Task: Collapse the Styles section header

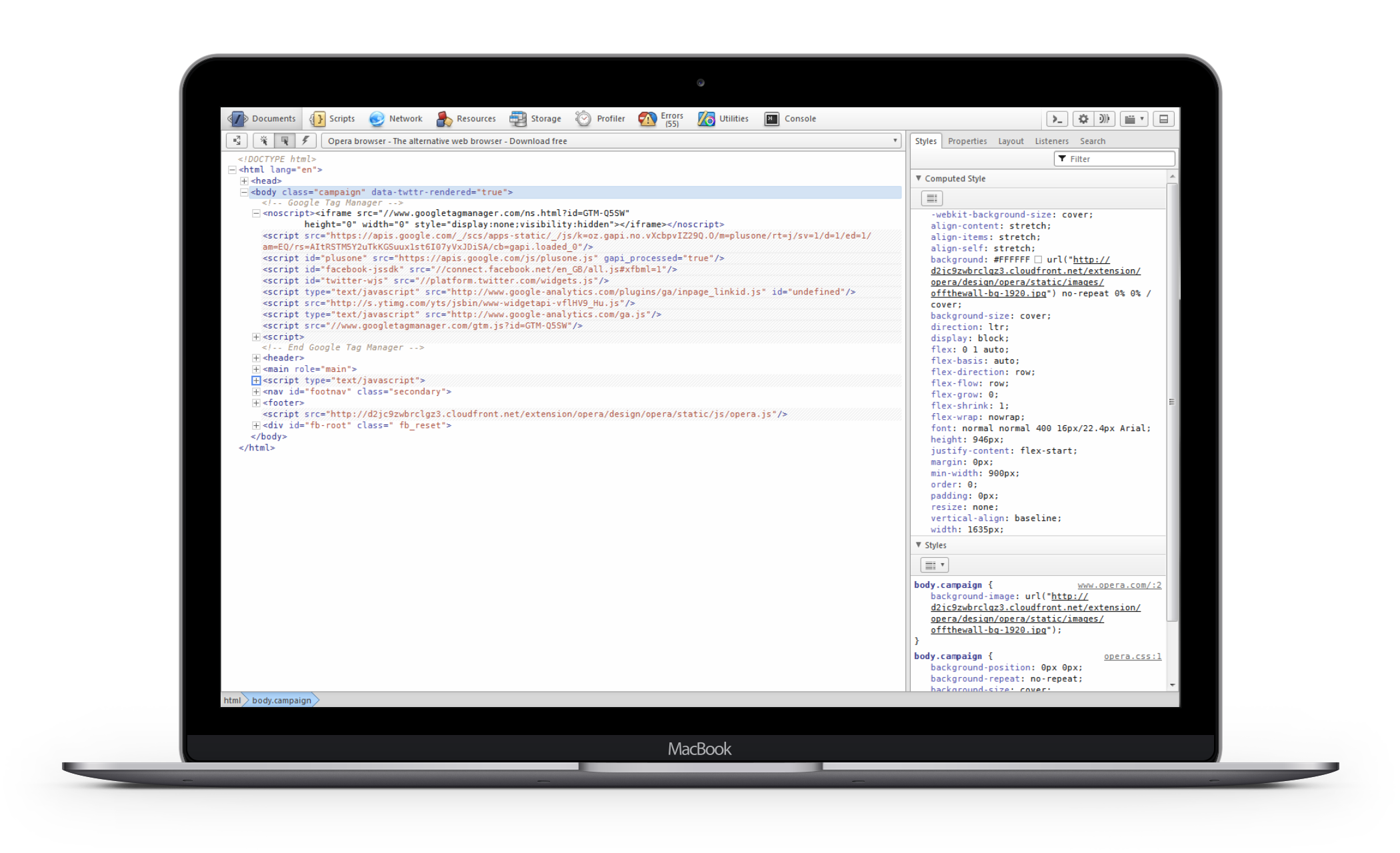Action: tap(919, 544)
